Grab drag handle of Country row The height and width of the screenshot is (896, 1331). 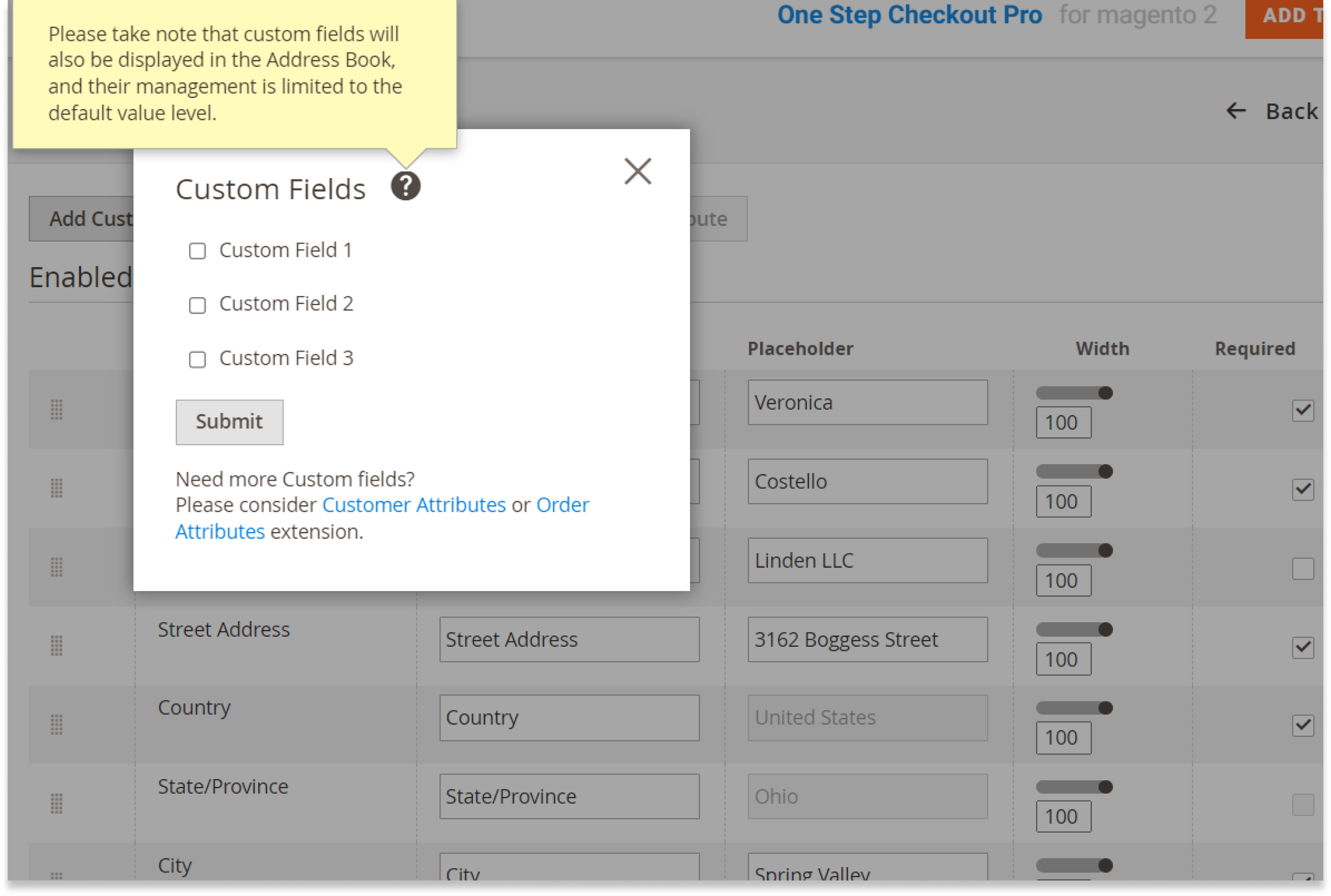56,725
